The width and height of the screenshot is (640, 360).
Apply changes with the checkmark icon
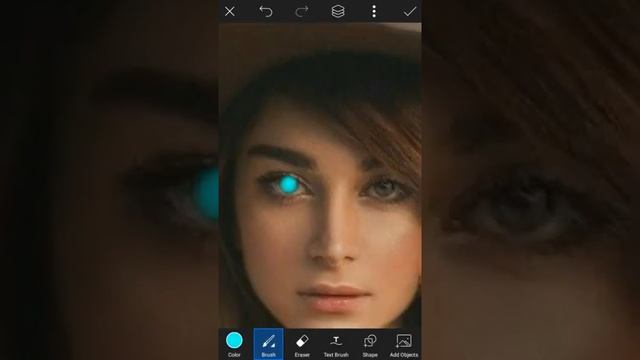[x=410, y=11]
